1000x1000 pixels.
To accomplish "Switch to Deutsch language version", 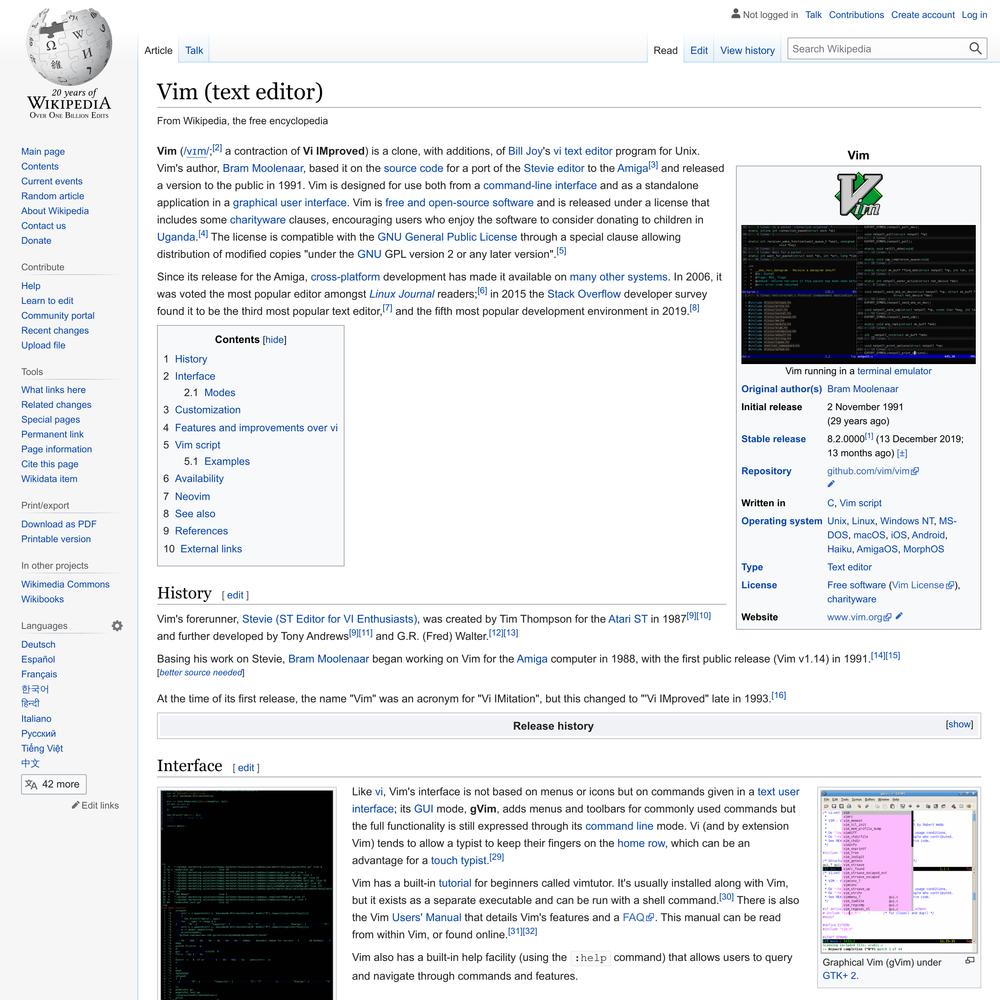I will pyautogui.click(x=38, y=645).
